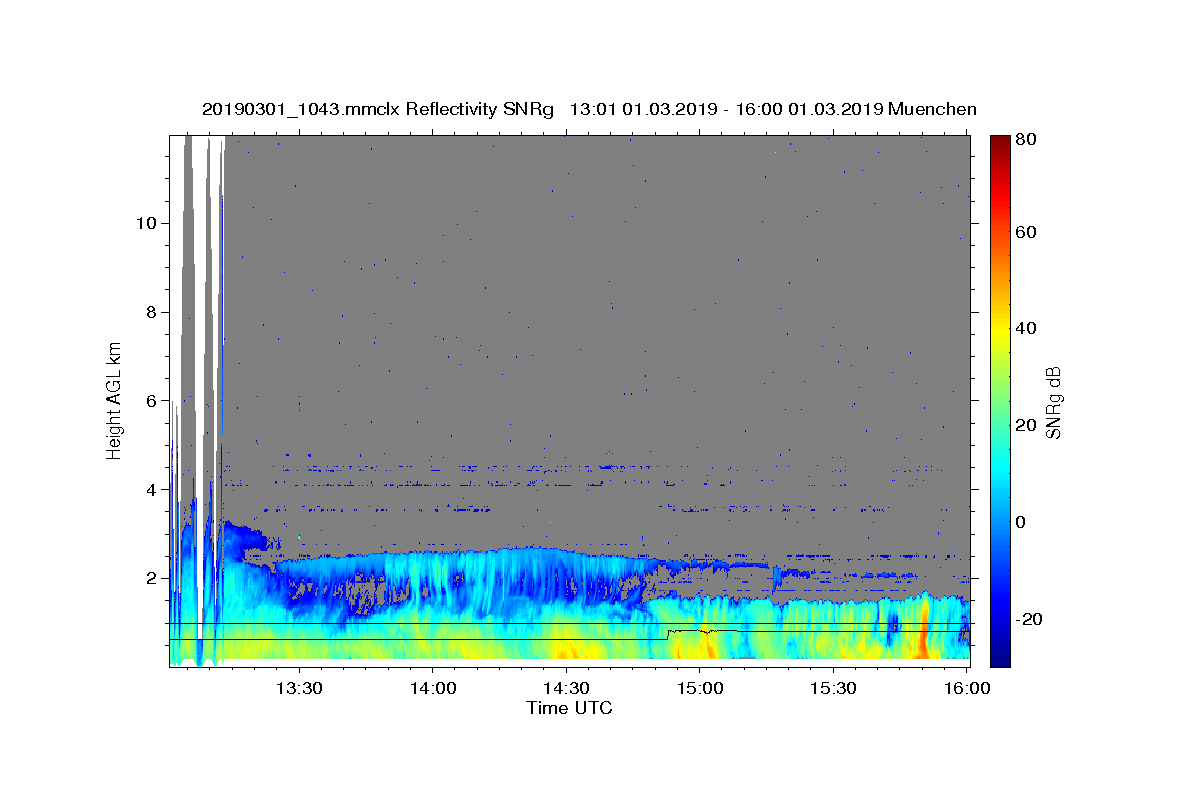The width and height of the screenshot is (1200, 800).
Task: Click the colorbar value 0
Action: pyautogui.click(x=1021, y=522)
